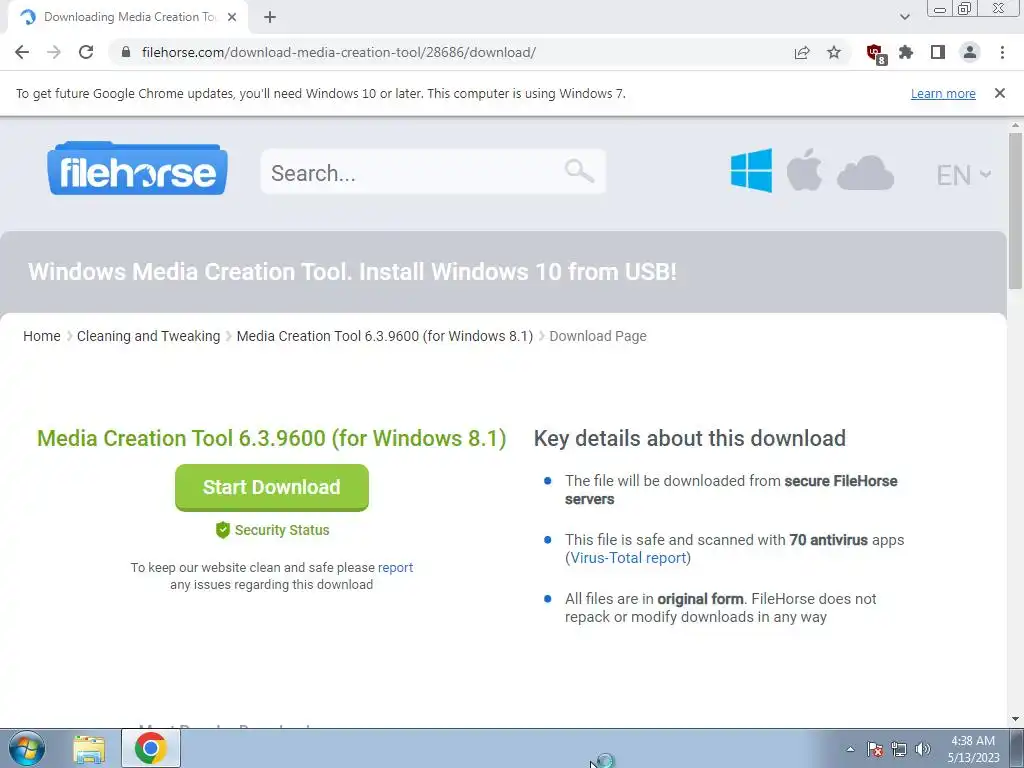Click the address bar URL
Viewport: 1024px width, 768px height.
338,52
